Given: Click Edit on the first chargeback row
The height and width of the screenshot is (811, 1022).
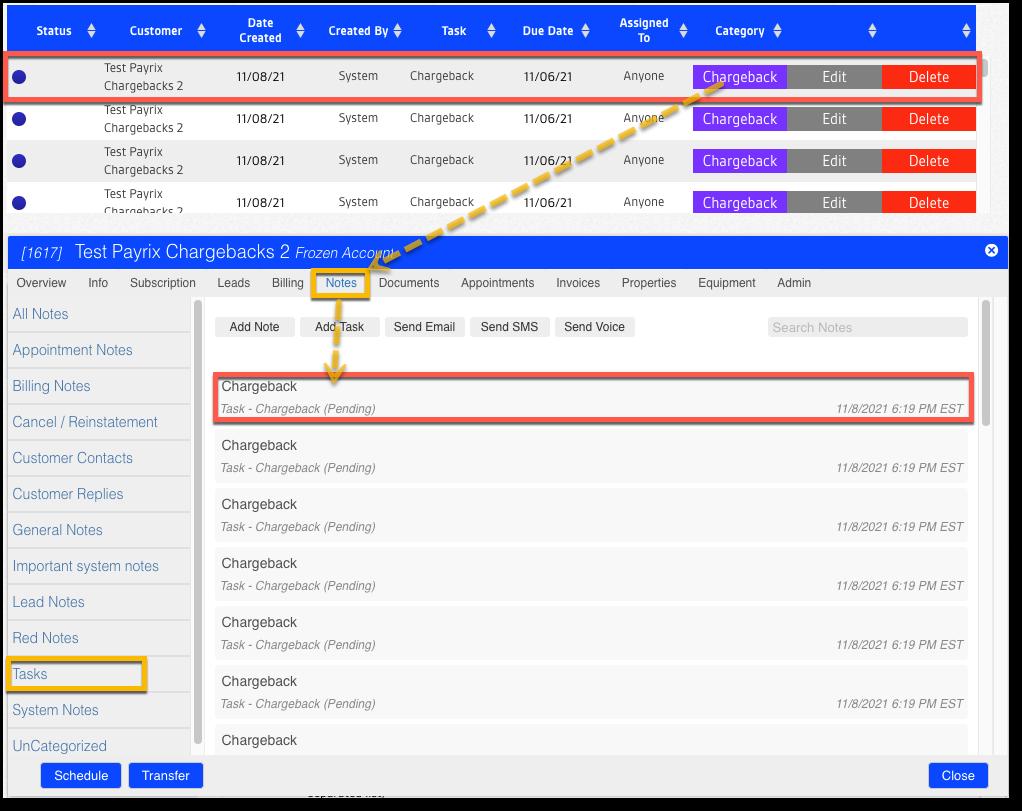Looking at the screenshot, I should (x=834, y=77).
